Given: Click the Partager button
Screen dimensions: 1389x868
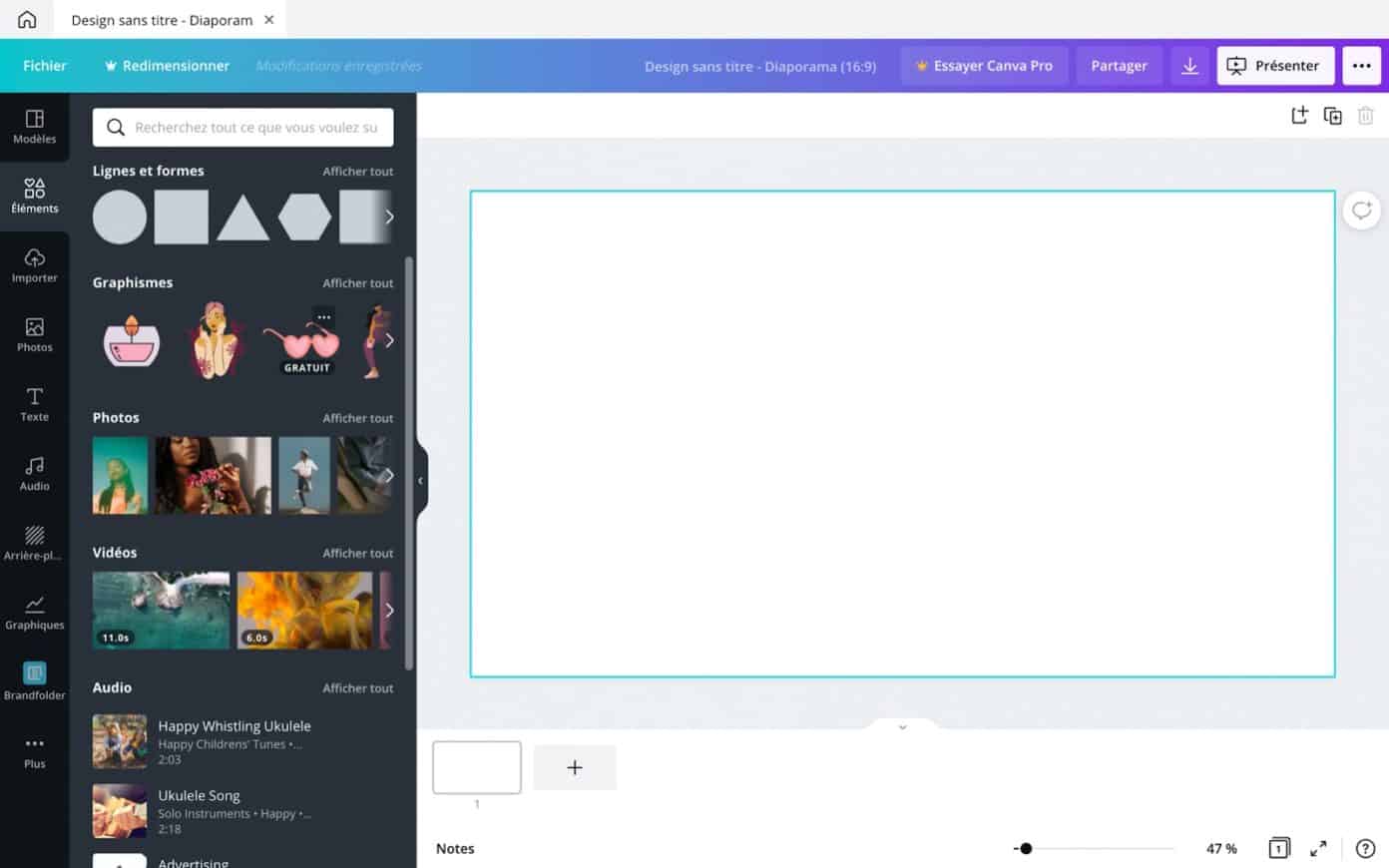Looking at the screenshot, I should [x=1119, y=65].
